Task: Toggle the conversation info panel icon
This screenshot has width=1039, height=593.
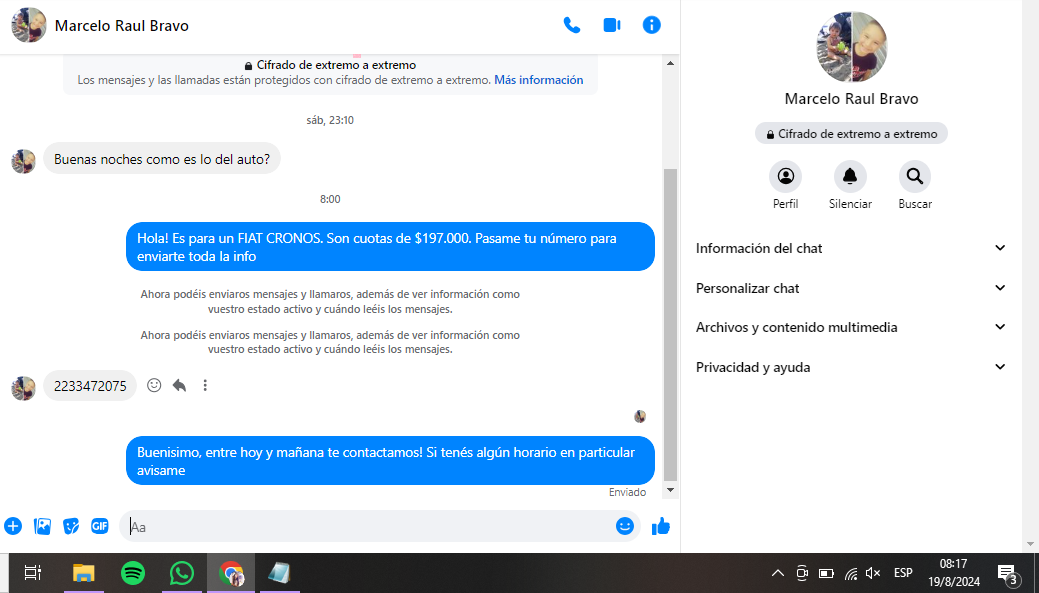Action: click(x=651, y=25)
